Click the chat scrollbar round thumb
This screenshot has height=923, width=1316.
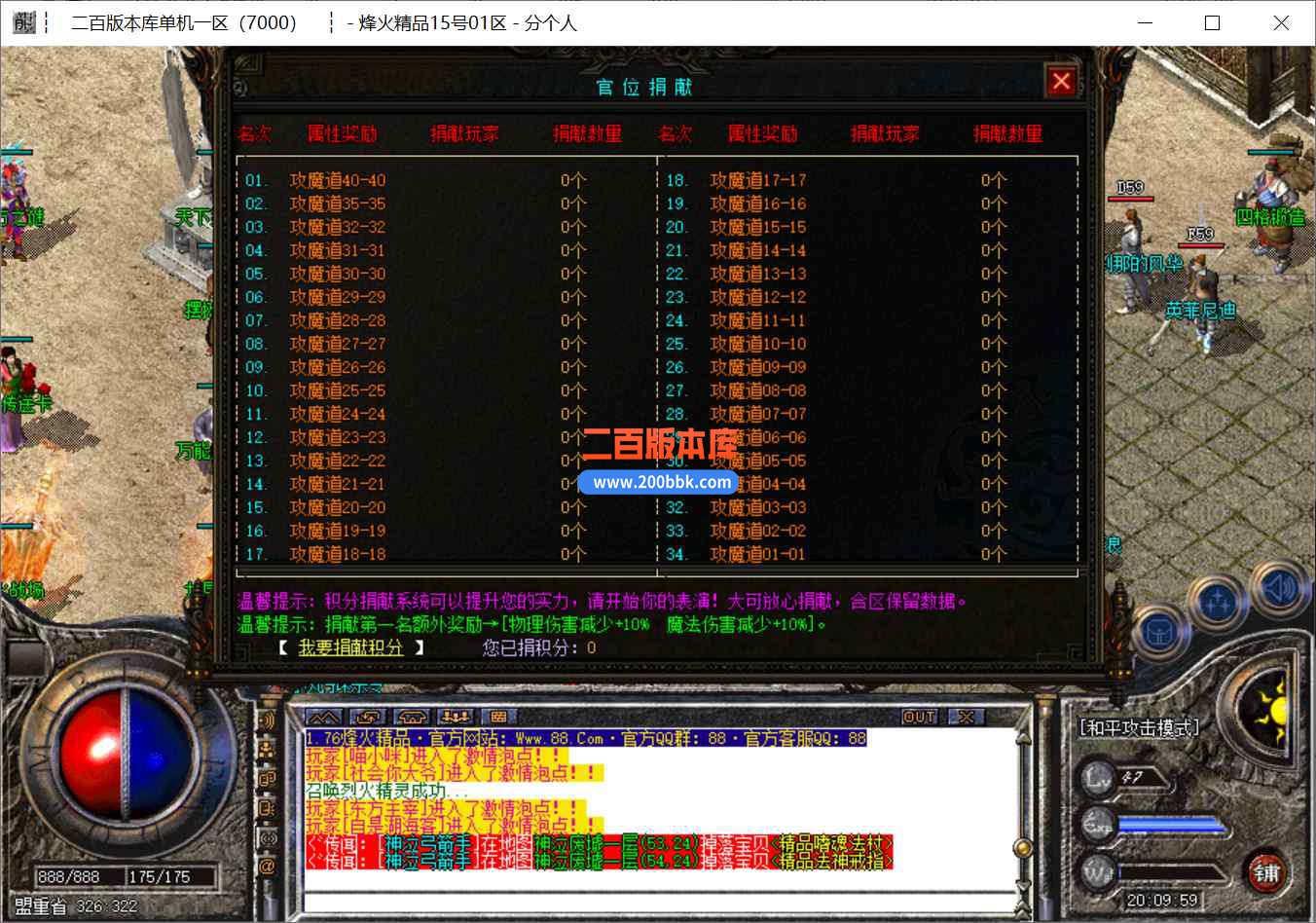[1022, 847]
